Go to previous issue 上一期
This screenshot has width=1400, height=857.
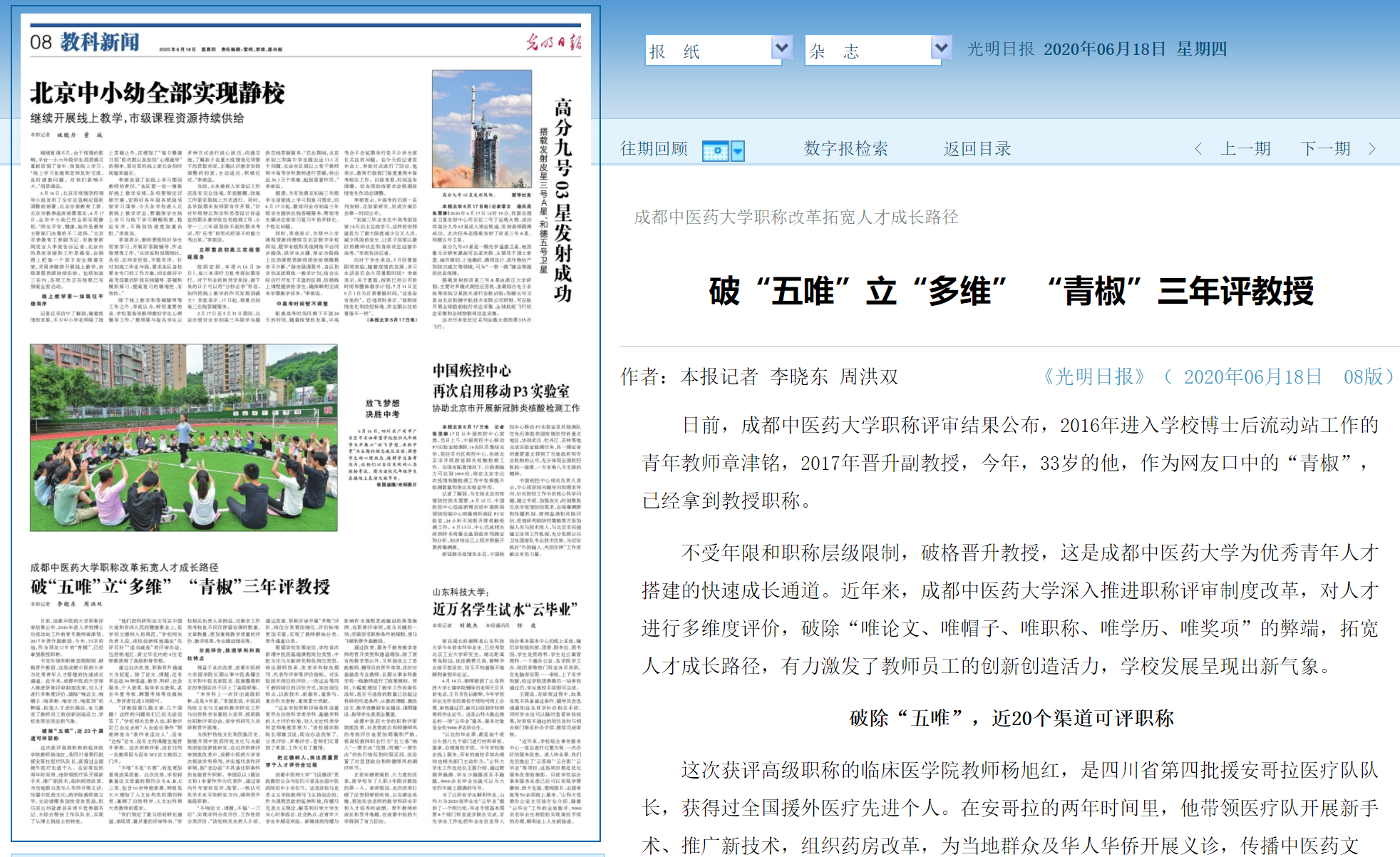(x=1245, y=148)
